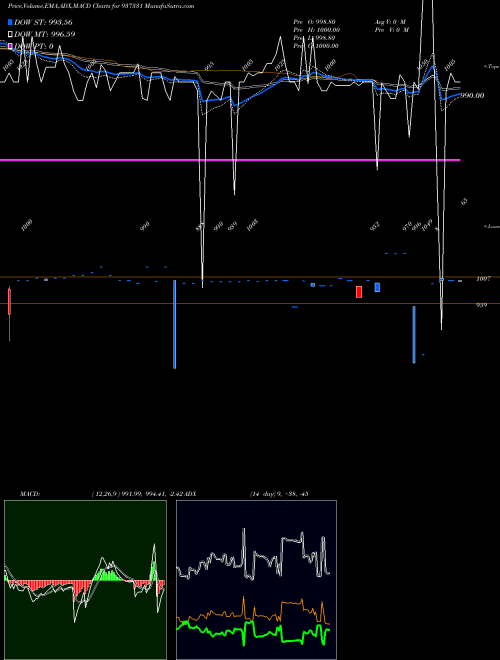Click the chart title mentioning MunafaSutra.com
The height and width of the screenshot is (660, 500).
point(101,6)
